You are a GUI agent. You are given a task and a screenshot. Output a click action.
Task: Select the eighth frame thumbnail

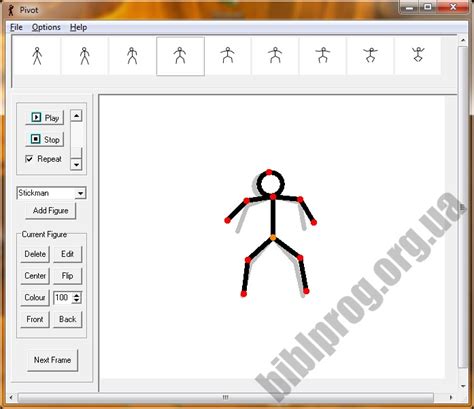(371, 56)
